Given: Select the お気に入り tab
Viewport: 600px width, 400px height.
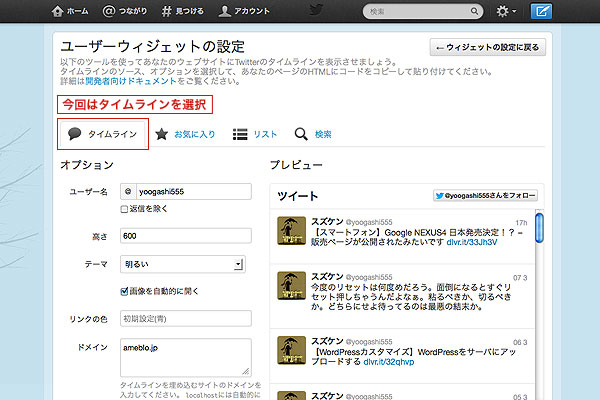Looking at the screenshot, I should [185, 134].
